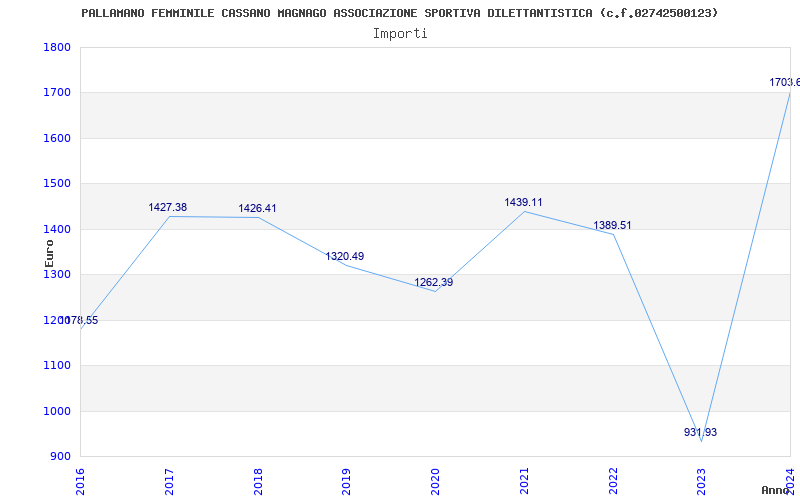The image size is (800, 500).
Task: Click the 1703.6 value label for 2024
Action: [x=785, y=82]
